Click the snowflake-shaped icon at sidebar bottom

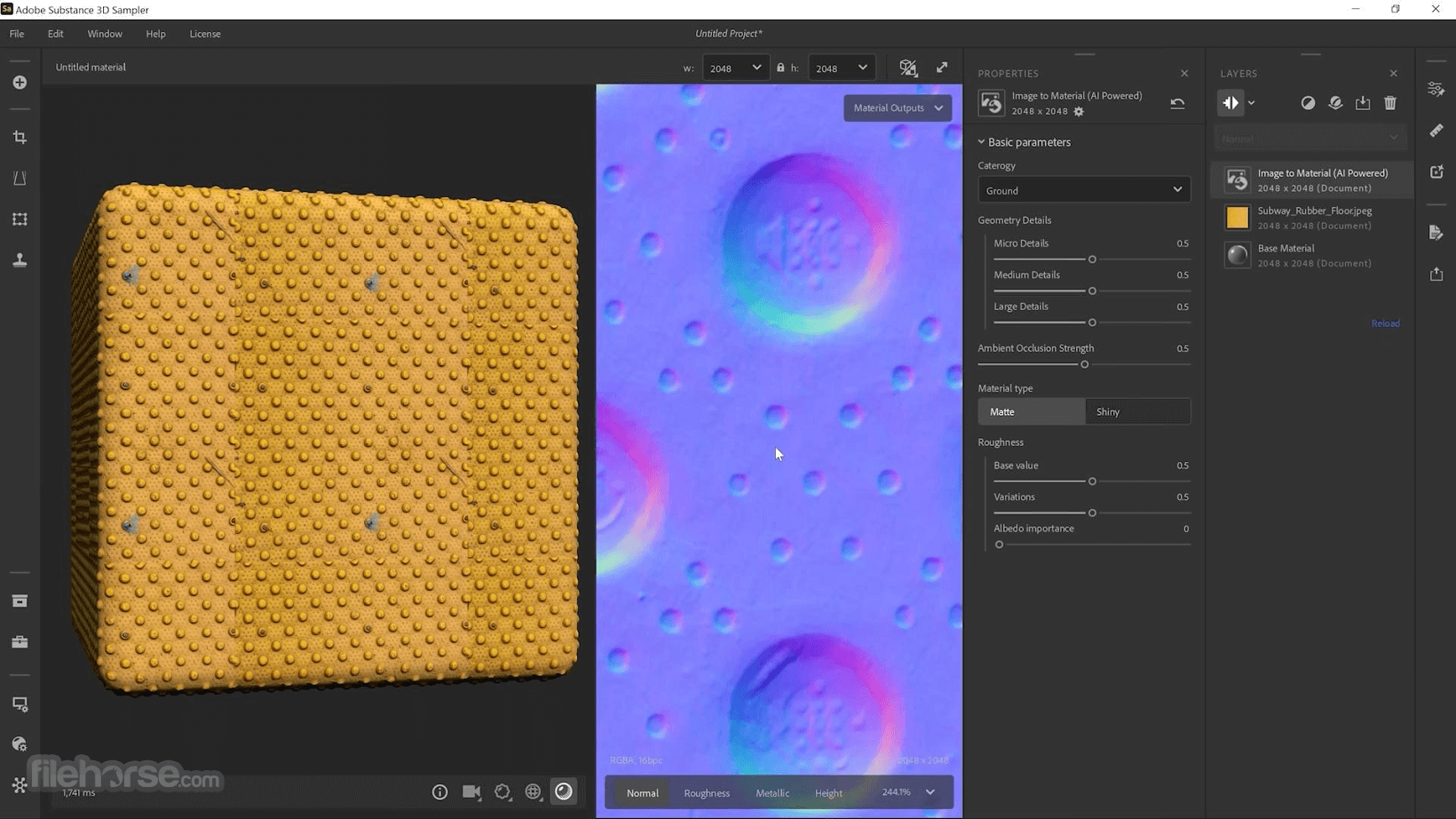[x=20, y=785]
